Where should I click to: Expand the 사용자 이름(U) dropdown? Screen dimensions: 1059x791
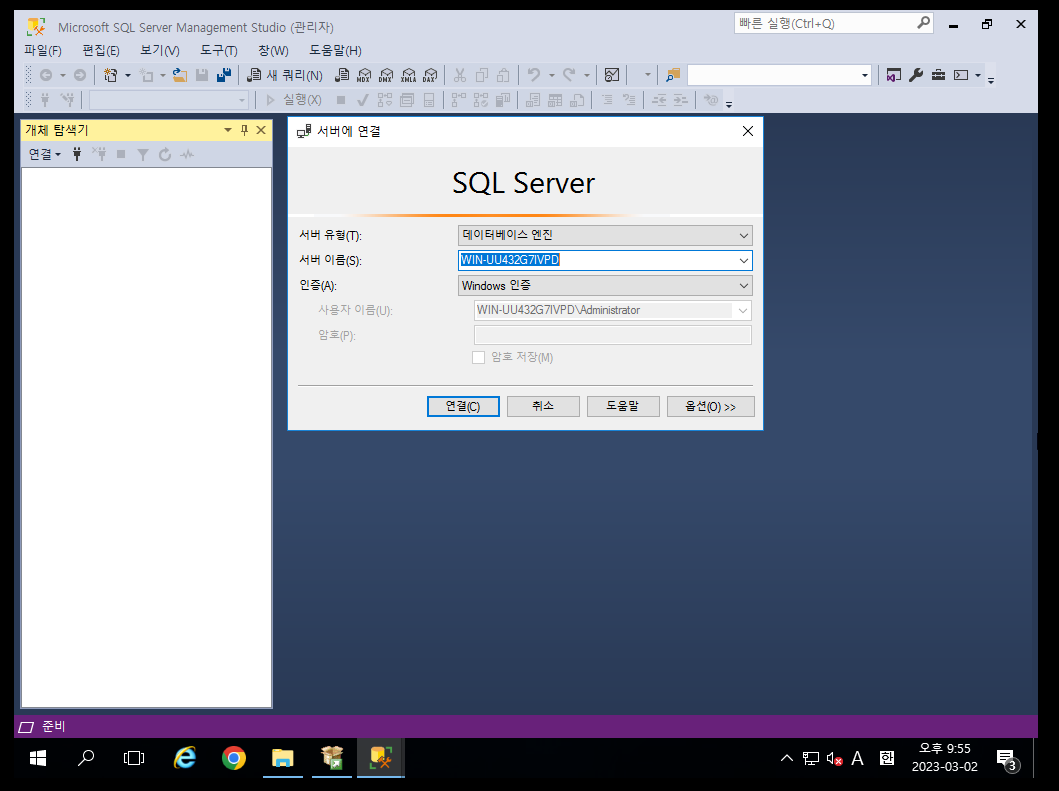(x=743, y=311)
